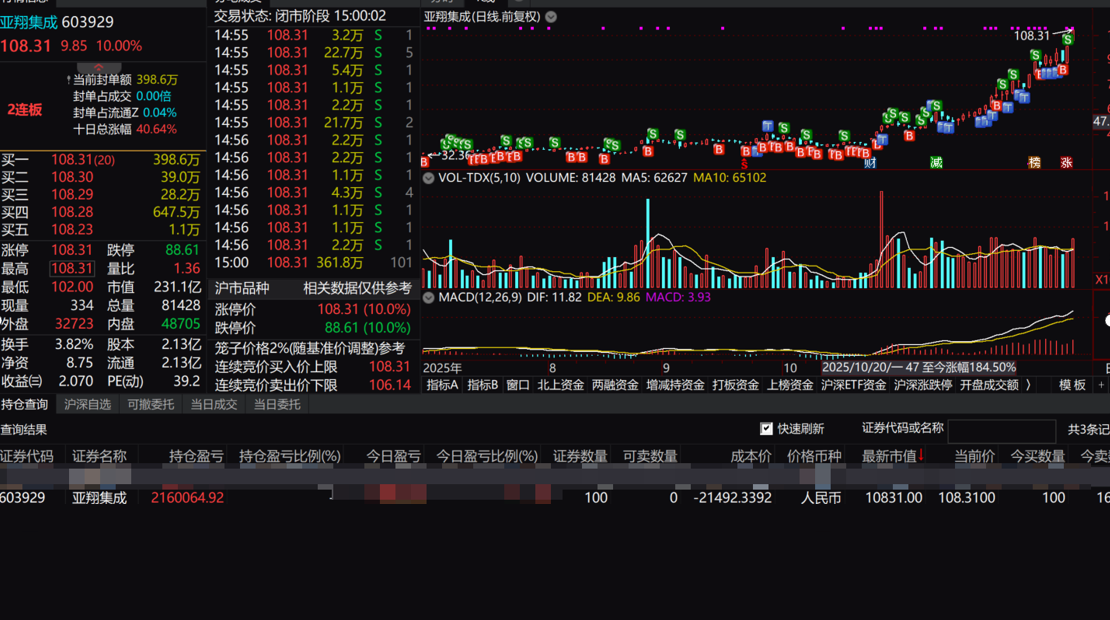The width and height of the screenshot is (1110, 620).
Task: Switch to the 当日成交 tab
Action: point(214,405)
